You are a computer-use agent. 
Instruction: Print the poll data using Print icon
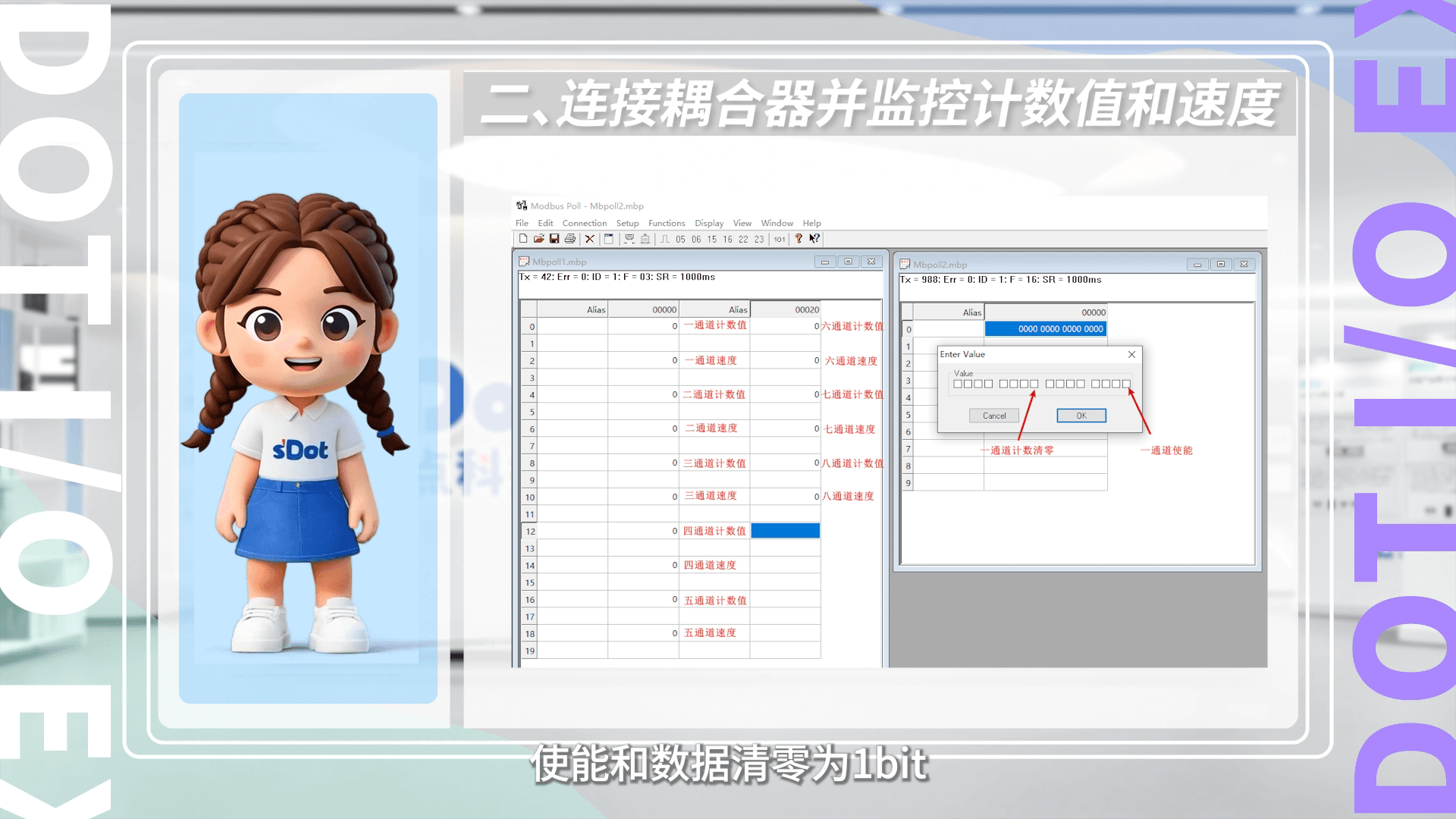(x=570, y=239)
